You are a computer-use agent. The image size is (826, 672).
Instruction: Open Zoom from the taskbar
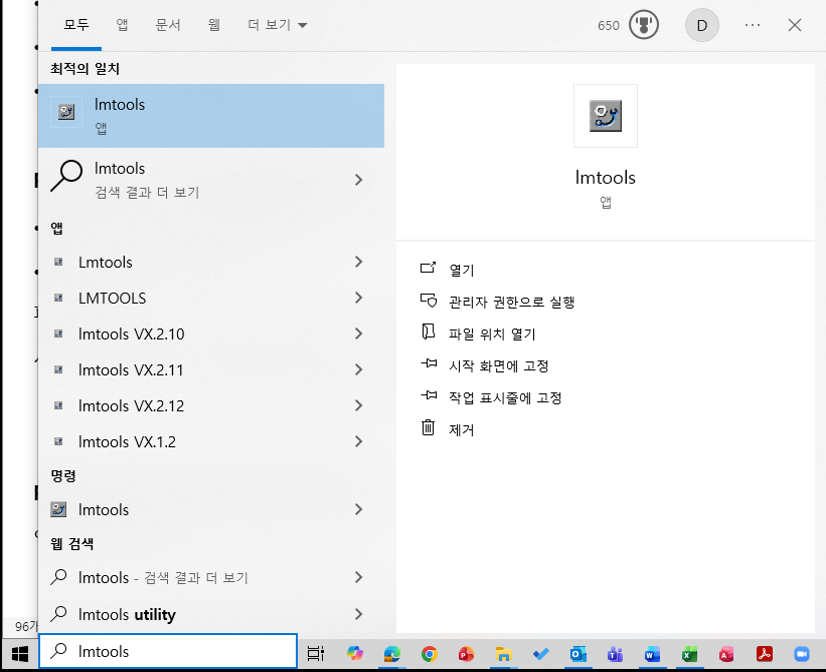click(x=802, y=654)
